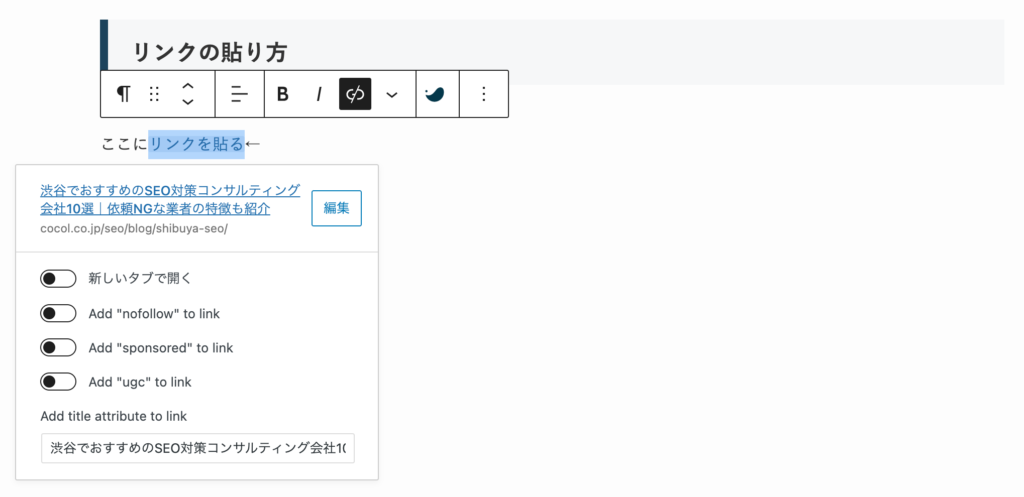Toggle italic formatting
The width and height of the screenshot is (1024, 497).
[319, 94]
